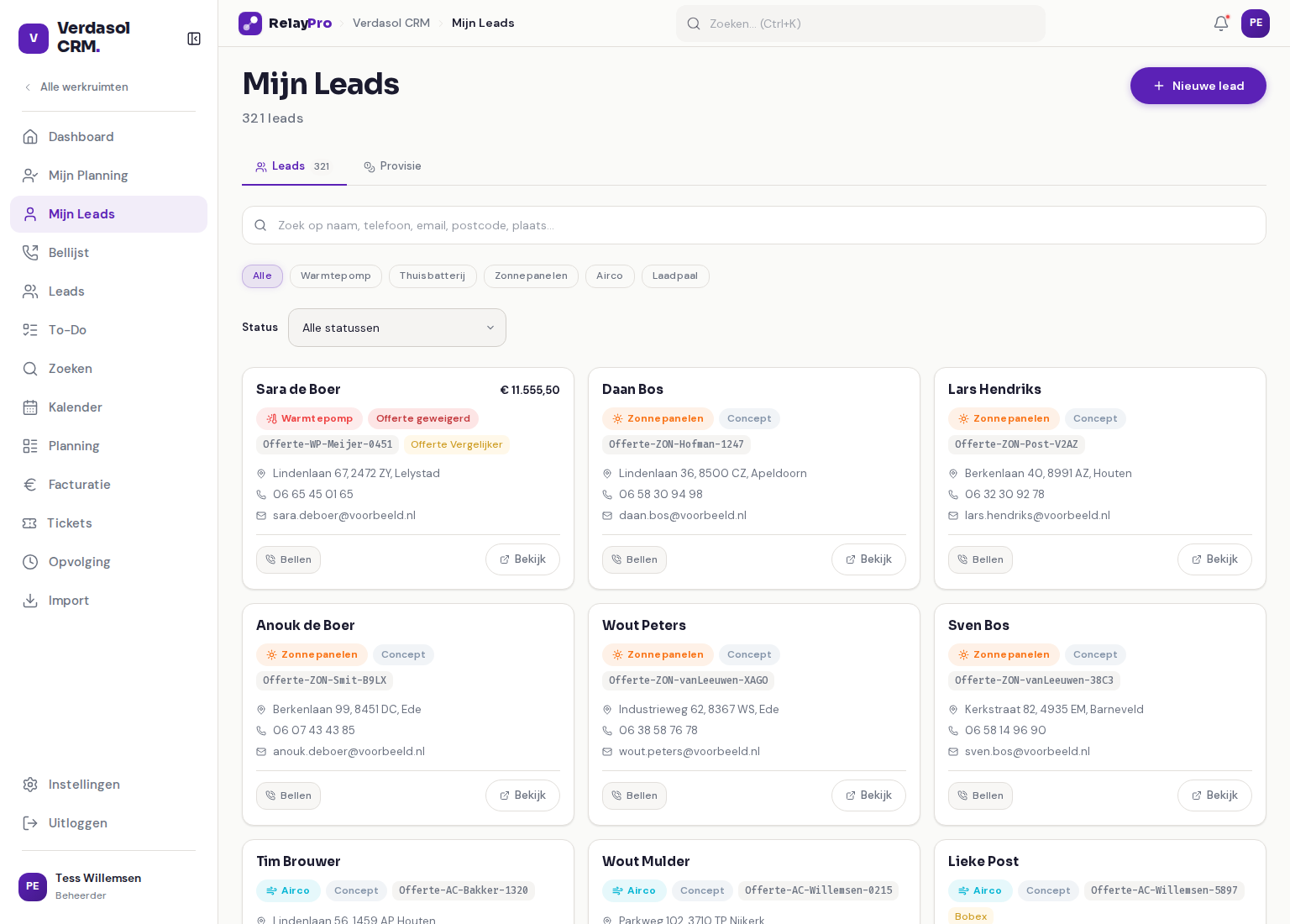Click the Tickets sidebar icon
Screen dimensions: 1290x924
pyautogui.click(x=29, y=523)
